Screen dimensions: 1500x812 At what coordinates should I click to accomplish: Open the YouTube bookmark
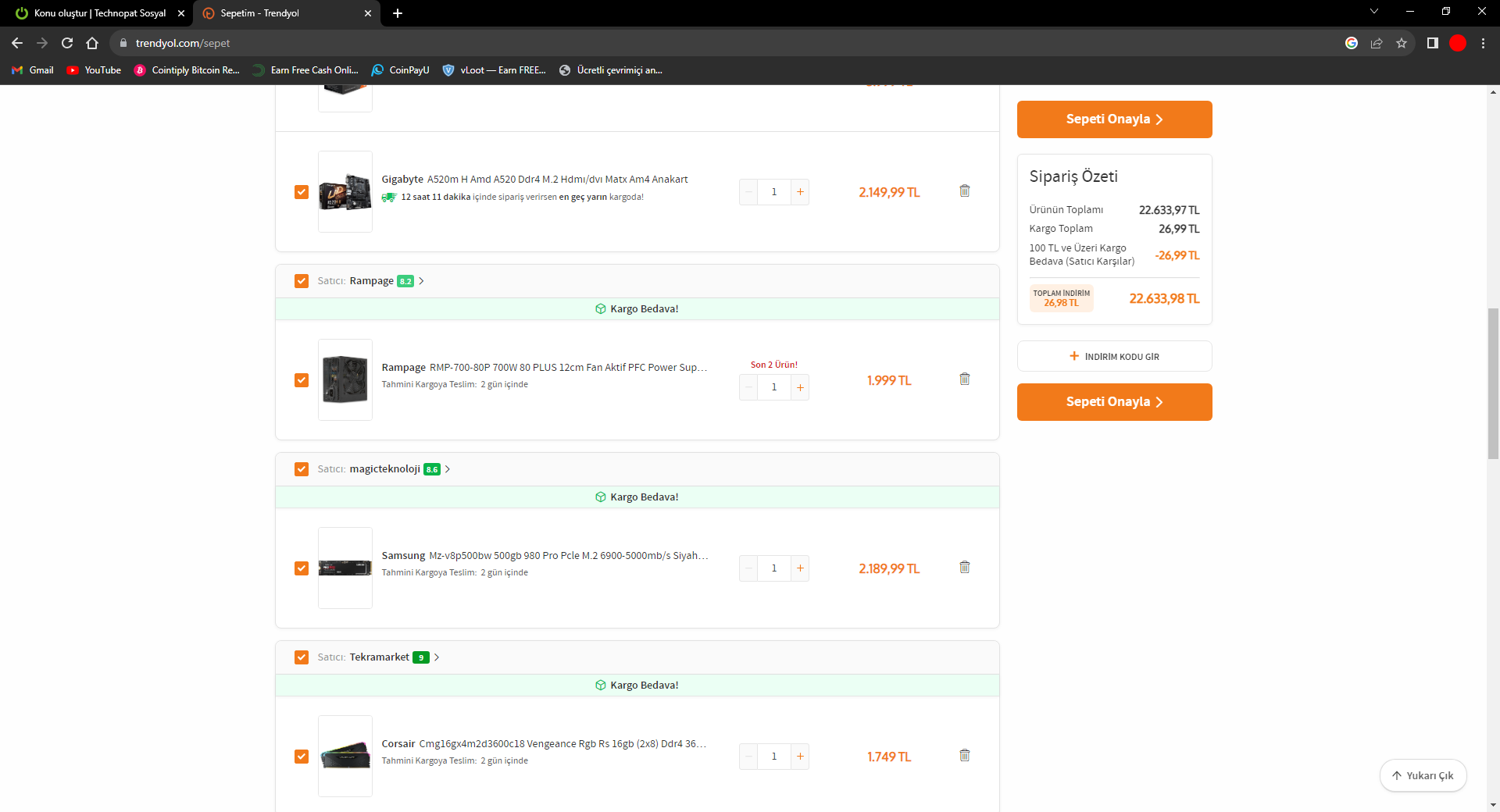click(x=94, y=70)
